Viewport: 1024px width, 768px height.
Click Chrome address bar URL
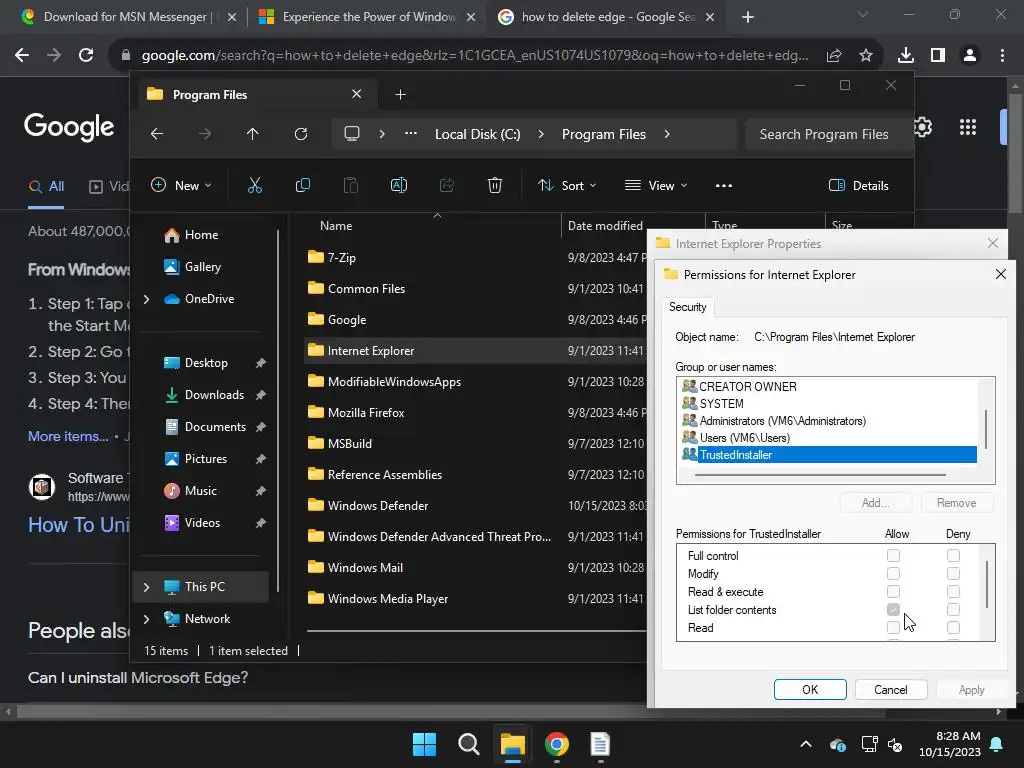click(475, 56)
